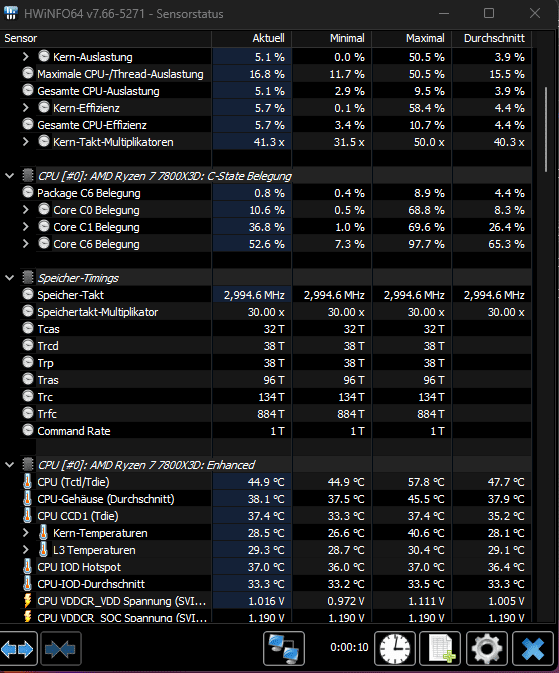
Task: Click the Minimal column header
Action: pyautogui.click(x=331, y=38)
